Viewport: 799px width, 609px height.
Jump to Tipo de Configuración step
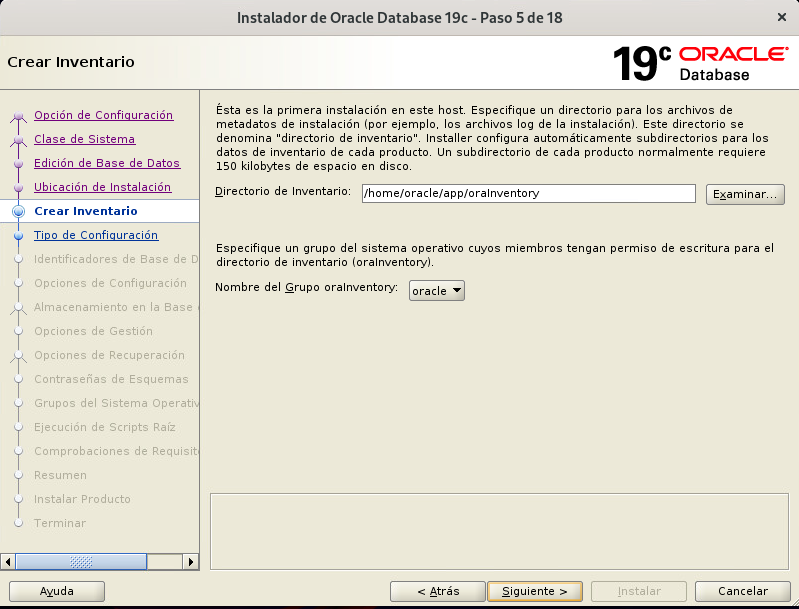pyautogui.click(x=96, y=235)
